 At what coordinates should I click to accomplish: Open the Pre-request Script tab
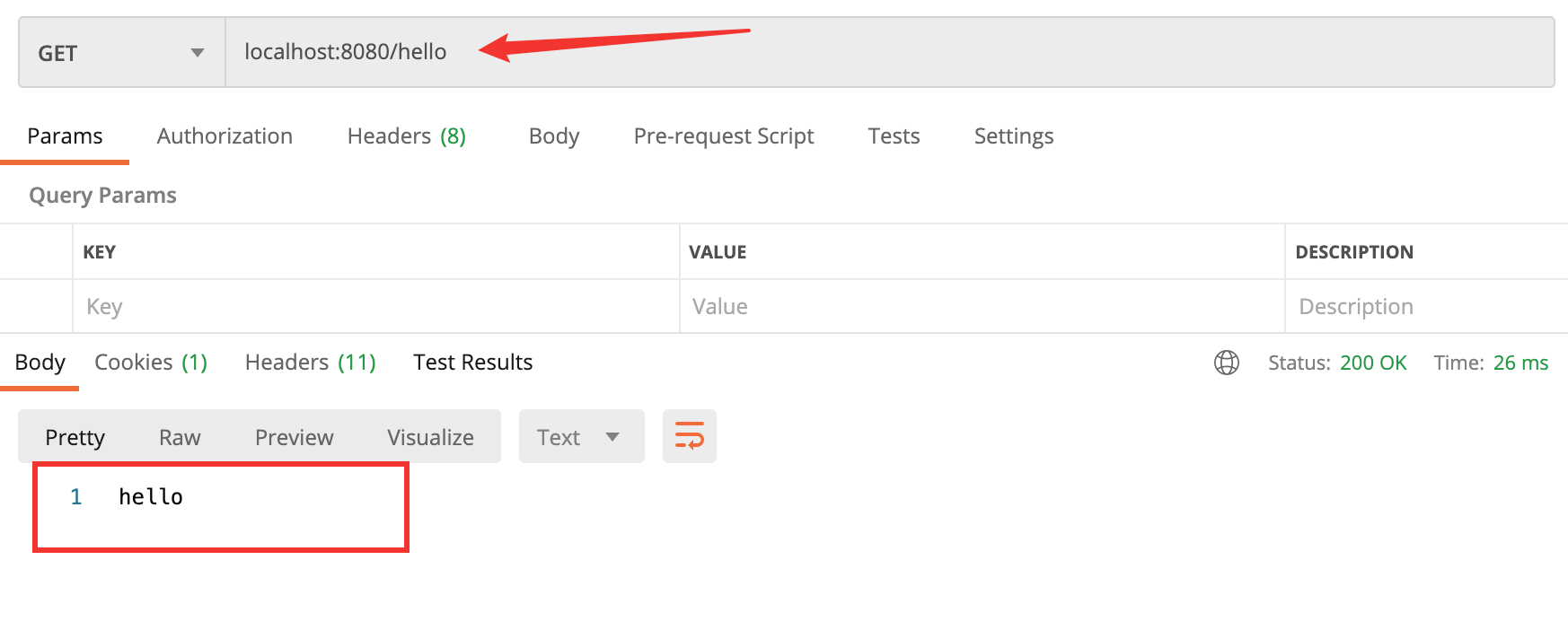pyautogui.click(x=723, y=136)
